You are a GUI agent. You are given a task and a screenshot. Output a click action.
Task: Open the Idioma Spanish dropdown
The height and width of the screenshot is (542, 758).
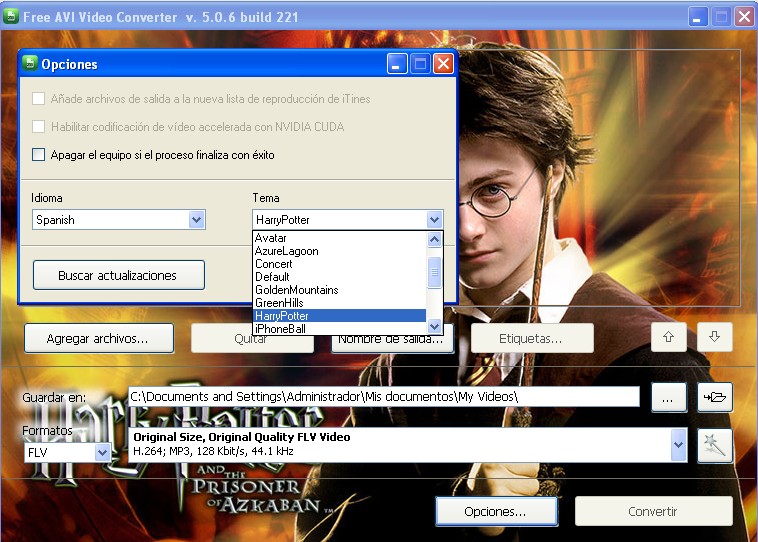(x=119, y=220)
